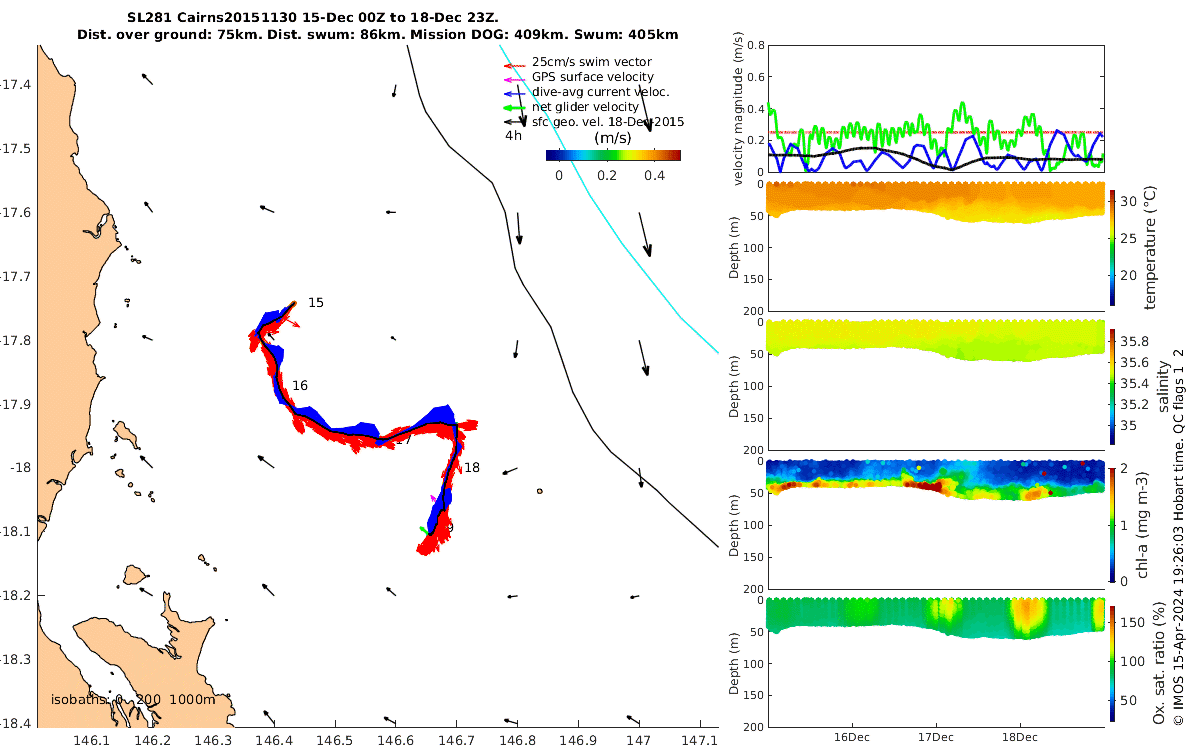Click the '0.4' tick on the velocity colorbar
This screenshot has height=750, width=1200.
pyautogui.click(x=655, y=175)
